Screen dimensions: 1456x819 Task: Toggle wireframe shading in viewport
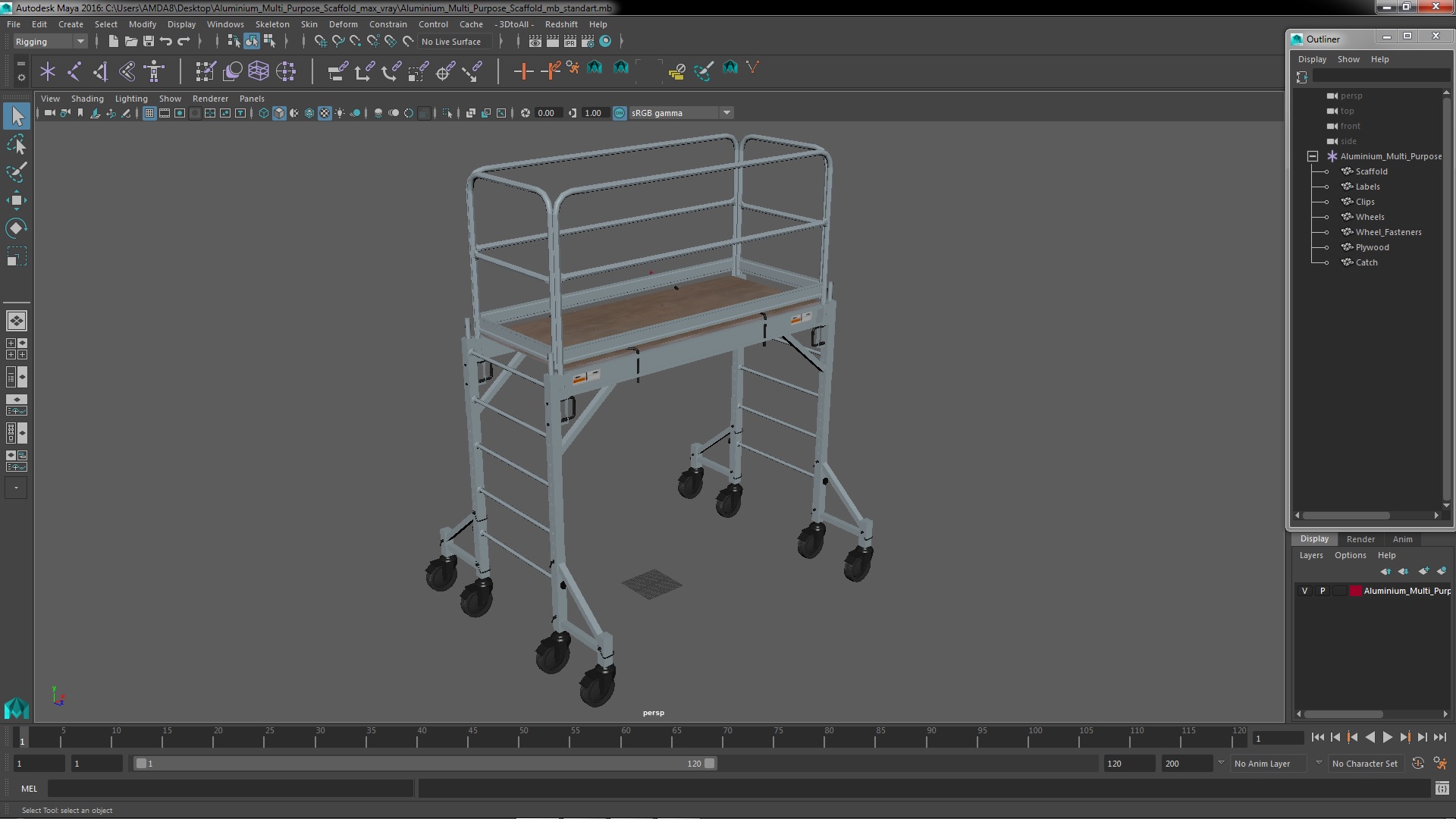[x=264, y=113]
